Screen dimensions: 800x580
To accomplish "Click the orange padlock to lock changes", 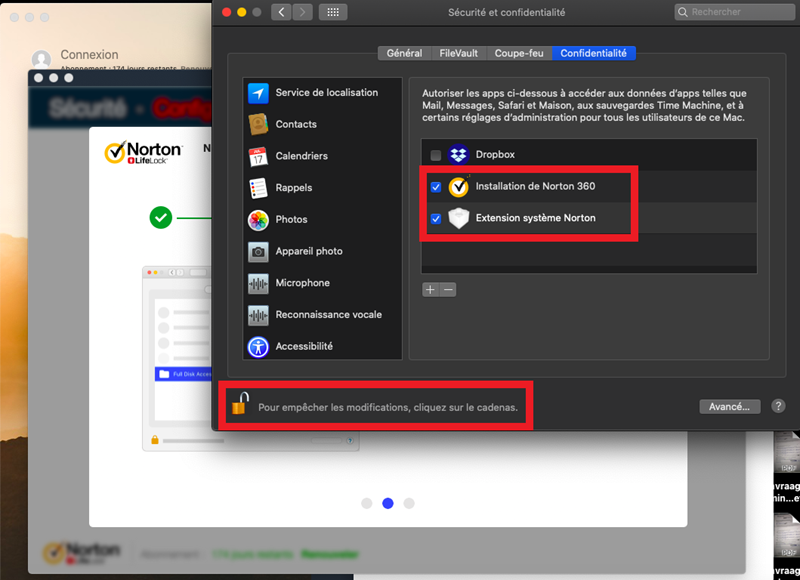I will click(x=240, y=404).
